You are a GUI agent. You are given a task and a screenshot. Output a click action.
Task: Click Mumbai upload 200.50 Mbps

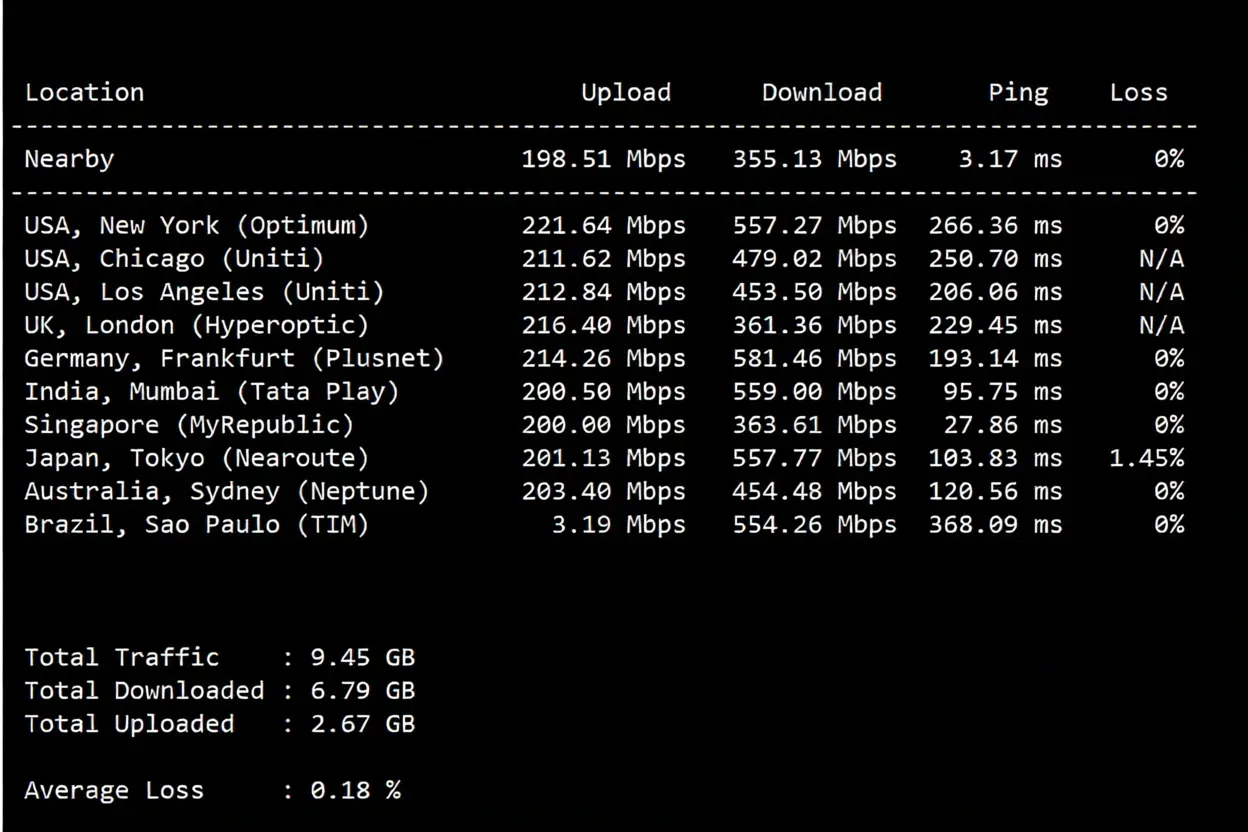click(604, 392)
